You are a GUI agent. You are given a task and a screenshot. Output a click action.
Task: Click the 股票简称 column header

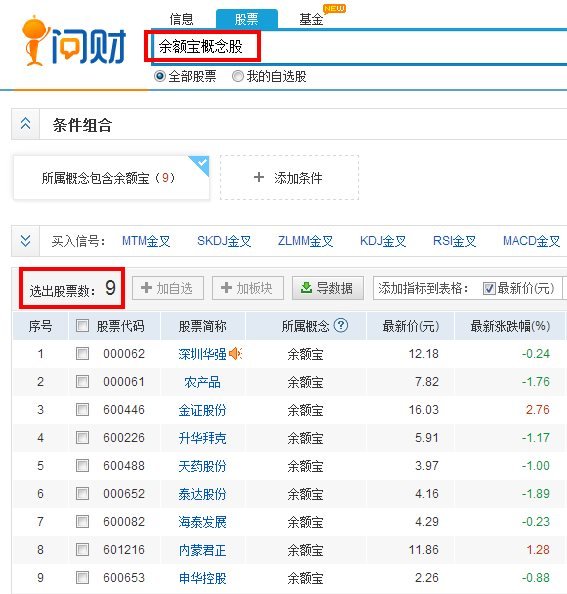202,326
